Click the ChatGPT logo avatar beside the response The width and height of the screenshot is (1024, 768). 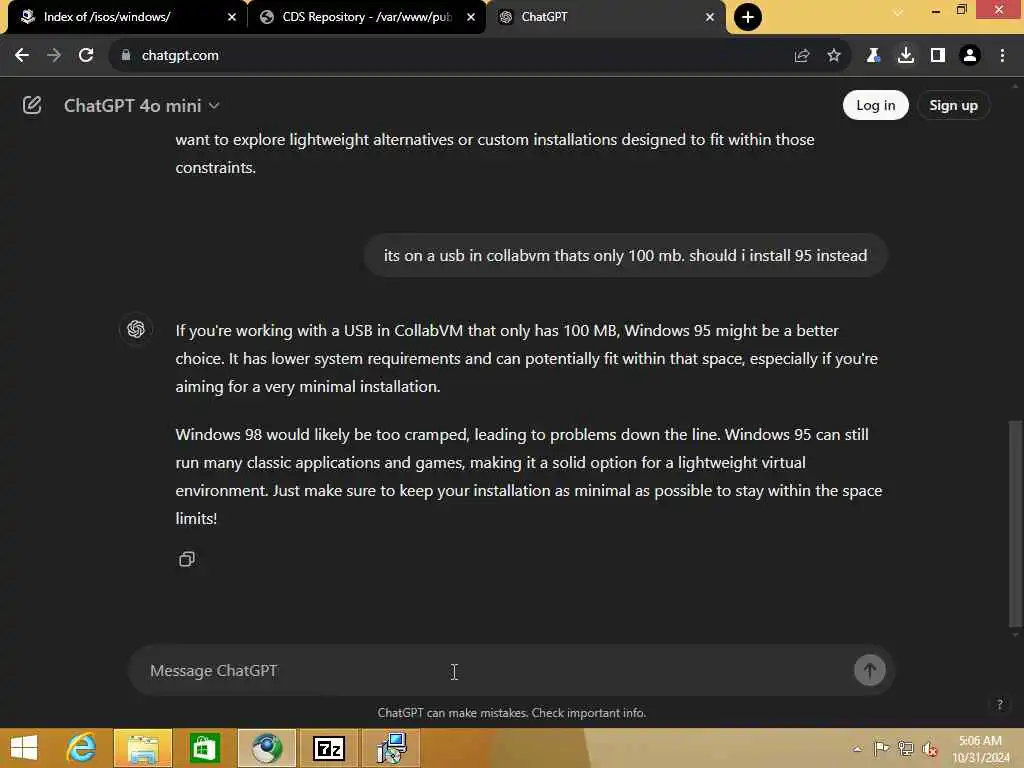coord(136,329)
